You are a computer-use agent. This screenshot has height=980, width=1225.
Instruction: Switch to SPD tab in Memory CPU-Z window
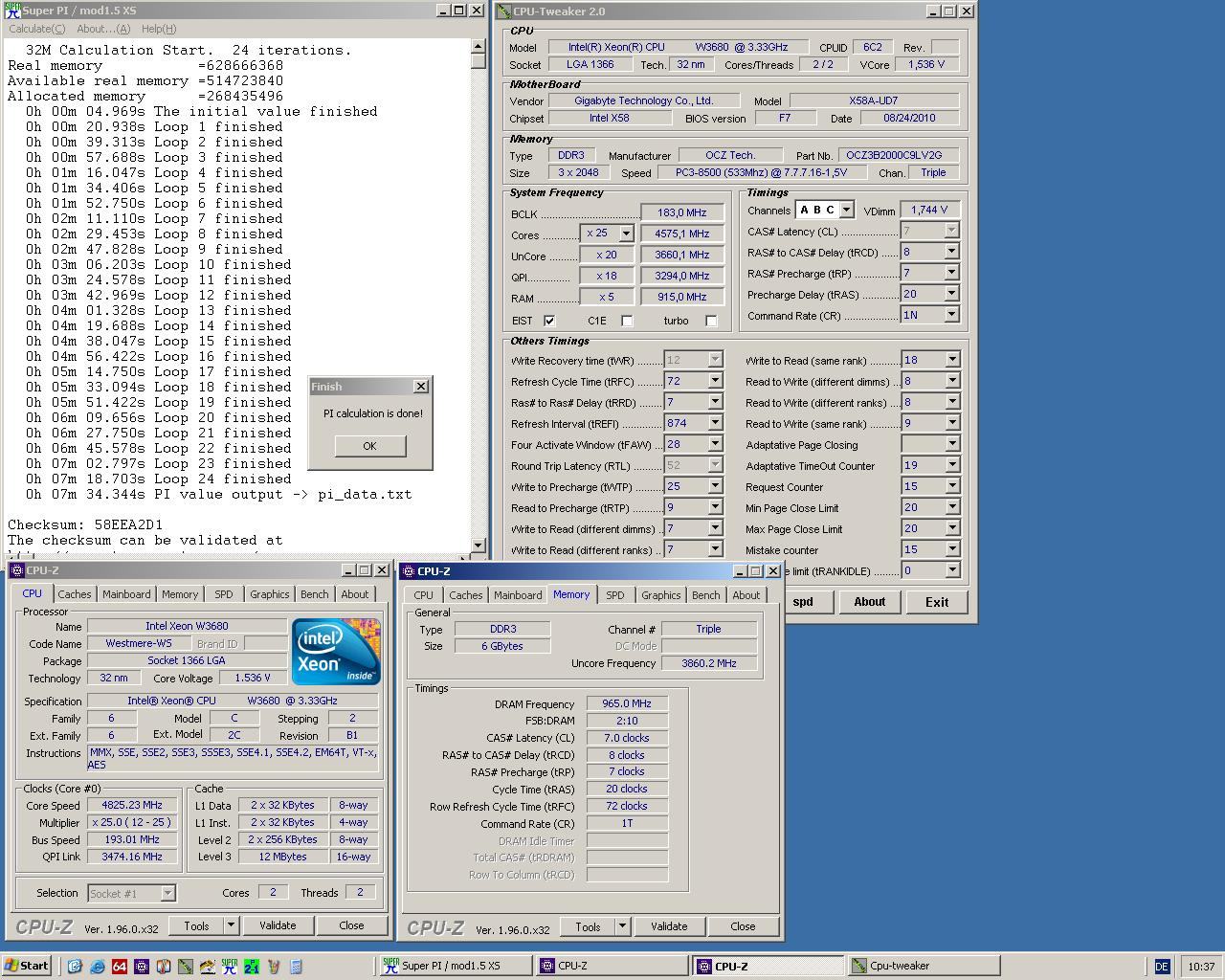[x=615, y=595]
